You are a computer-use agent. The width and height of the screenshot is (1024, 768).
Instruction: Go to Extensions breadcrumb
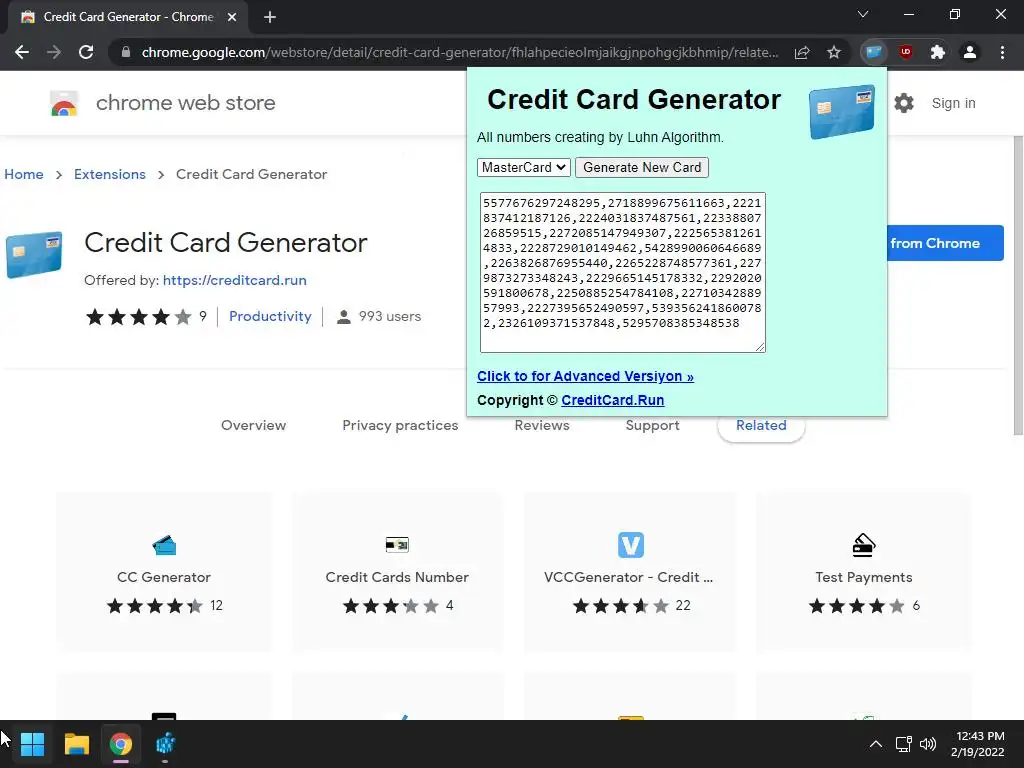[x=110, y=174]
